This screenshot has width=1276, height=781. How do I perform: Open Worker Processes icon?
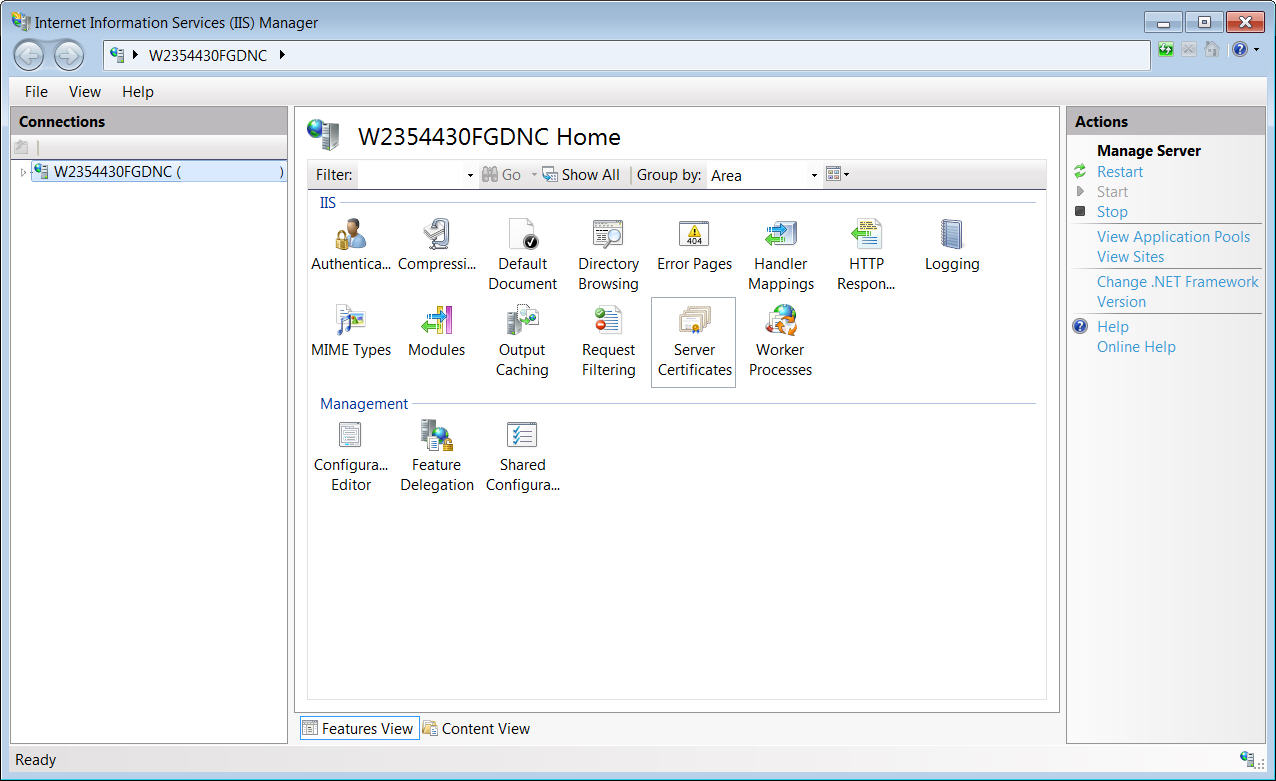780,322
